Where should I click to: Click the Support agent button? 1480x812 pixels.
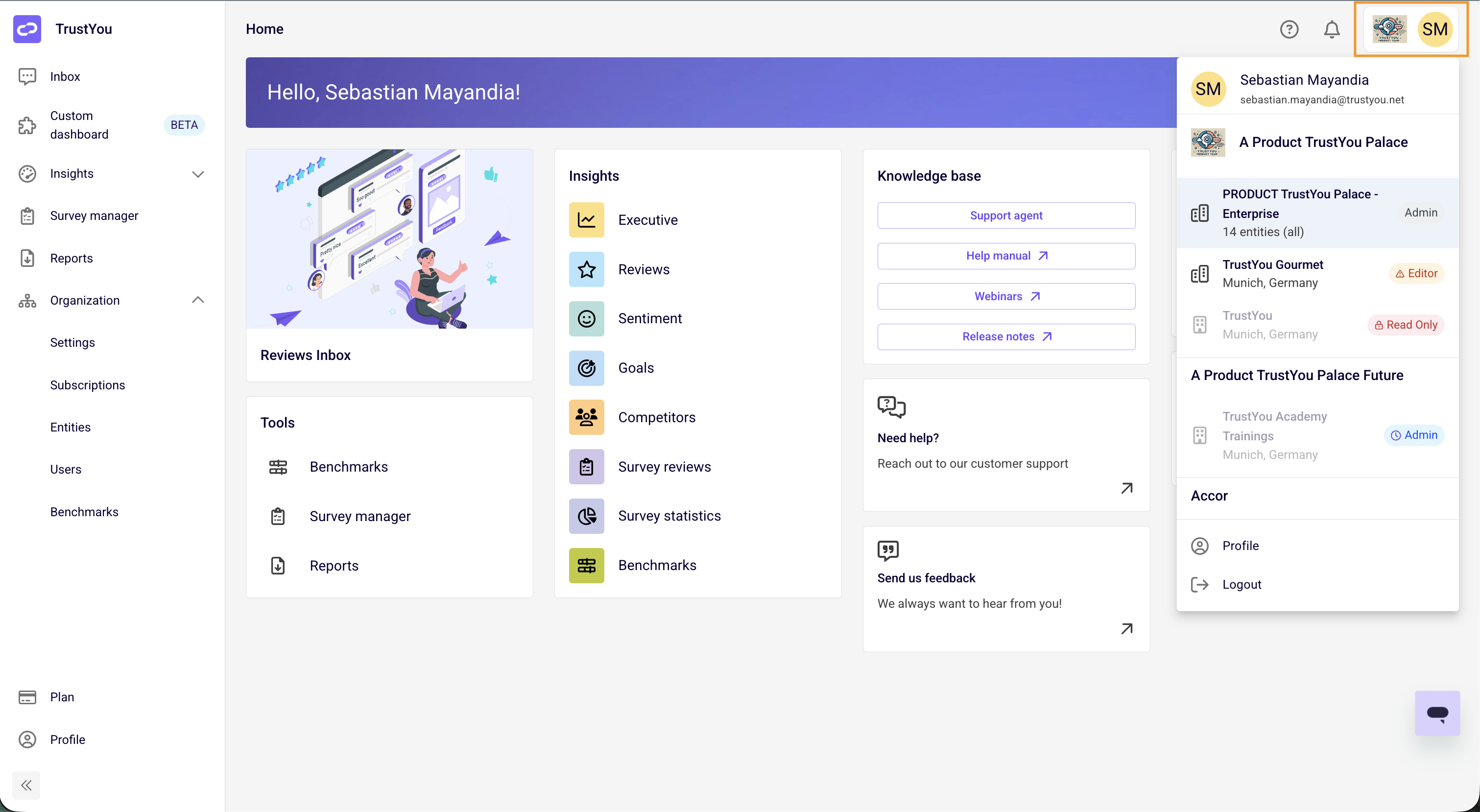1006,215
